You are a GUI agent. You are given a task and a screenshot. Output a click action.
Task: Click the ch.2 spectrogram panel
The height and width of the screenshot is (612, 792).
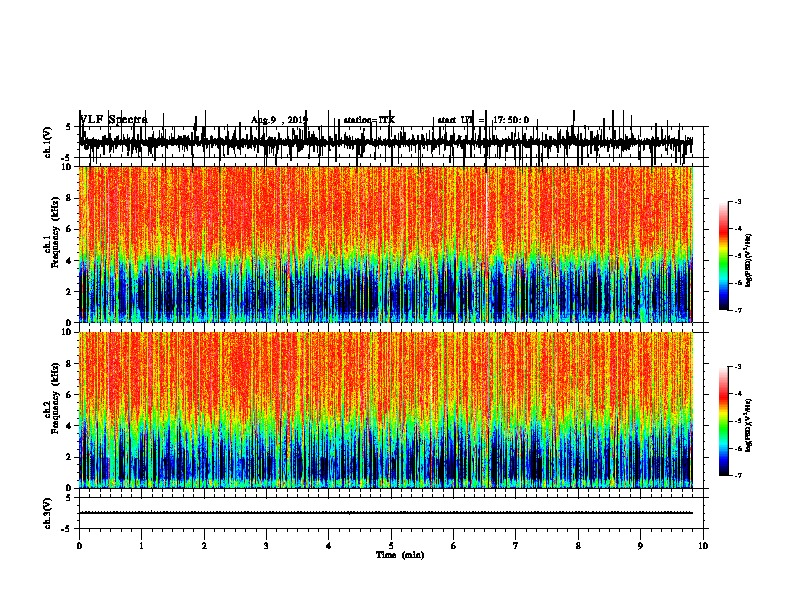tap(386, 410)
